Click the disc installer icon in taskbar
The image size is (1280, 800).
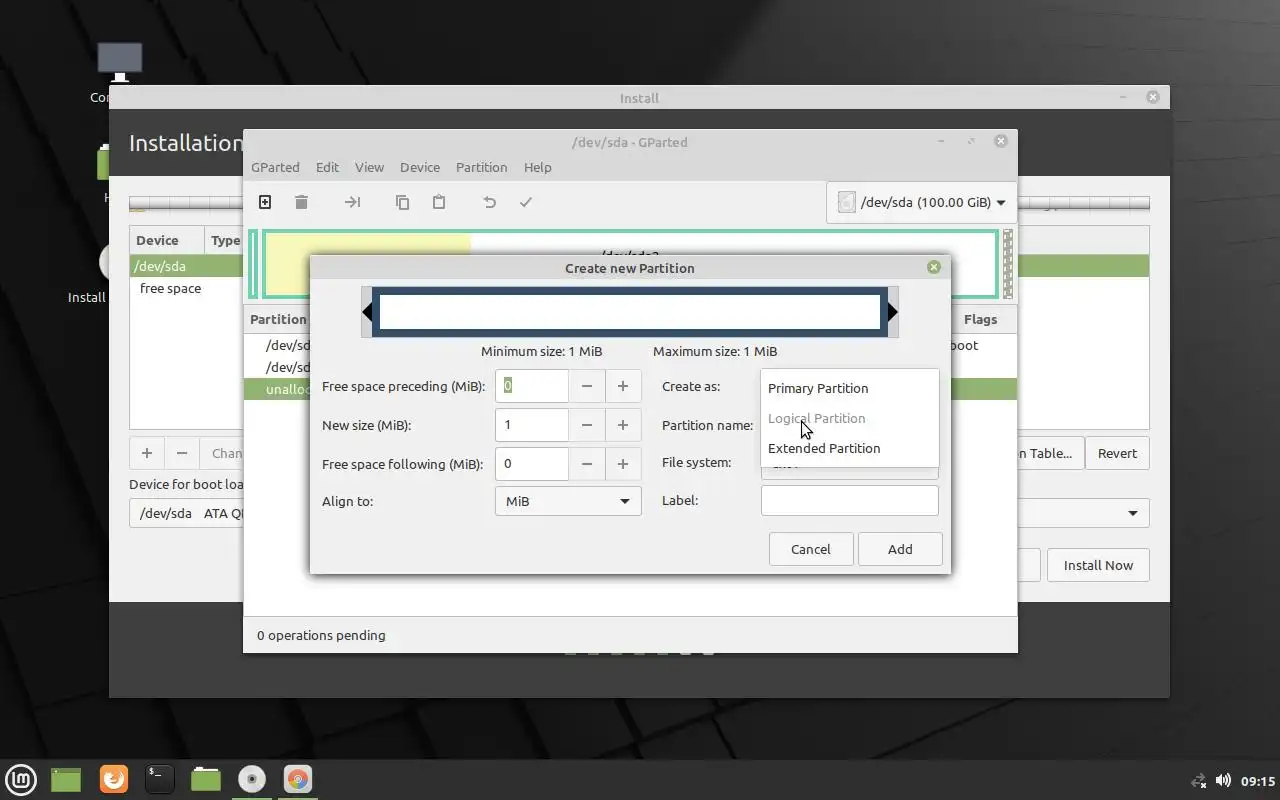click(252, 779)
